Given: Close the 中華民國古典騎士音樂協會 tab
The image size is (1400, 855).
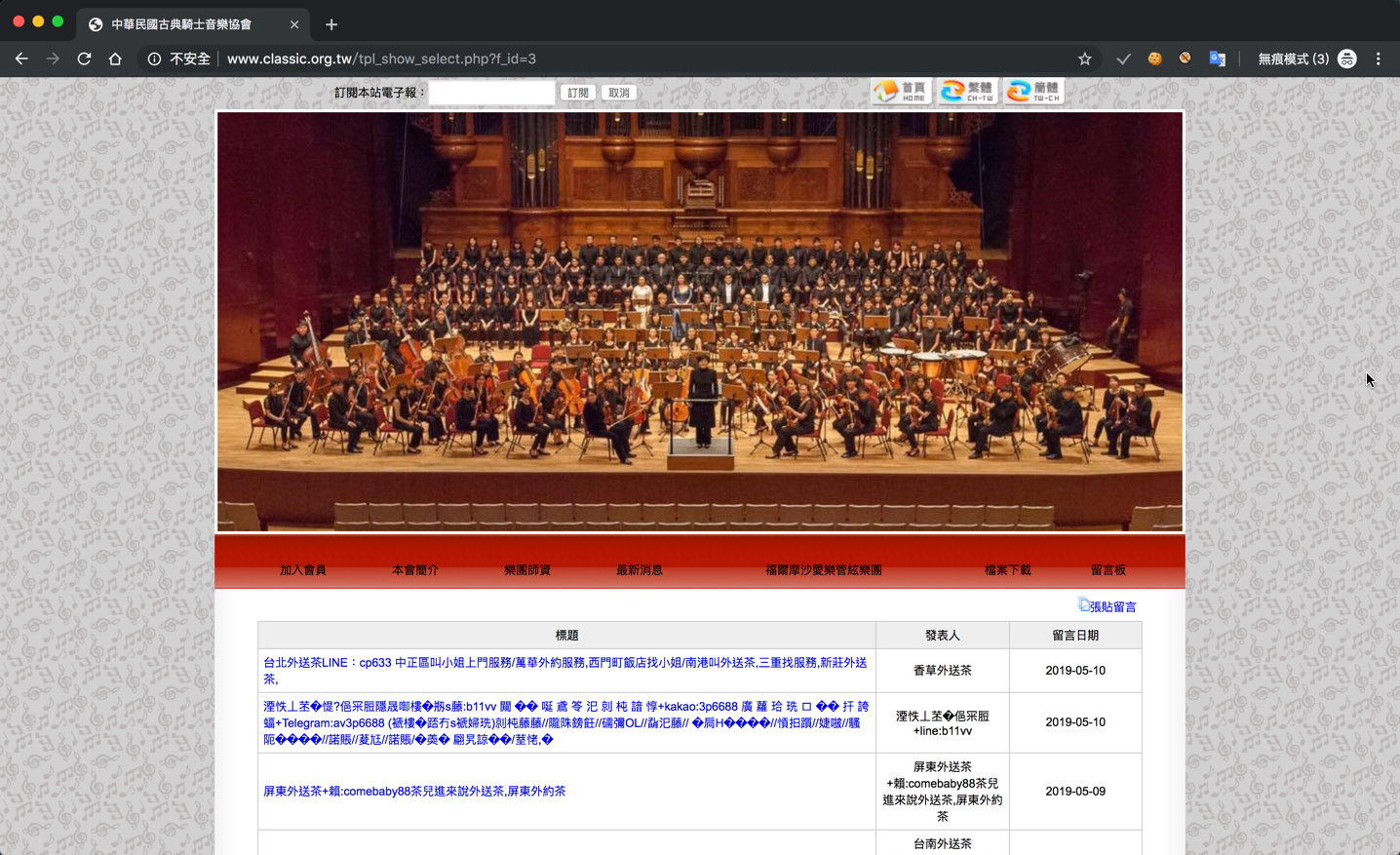Looking at the screenshot, I should coord(294,24).
